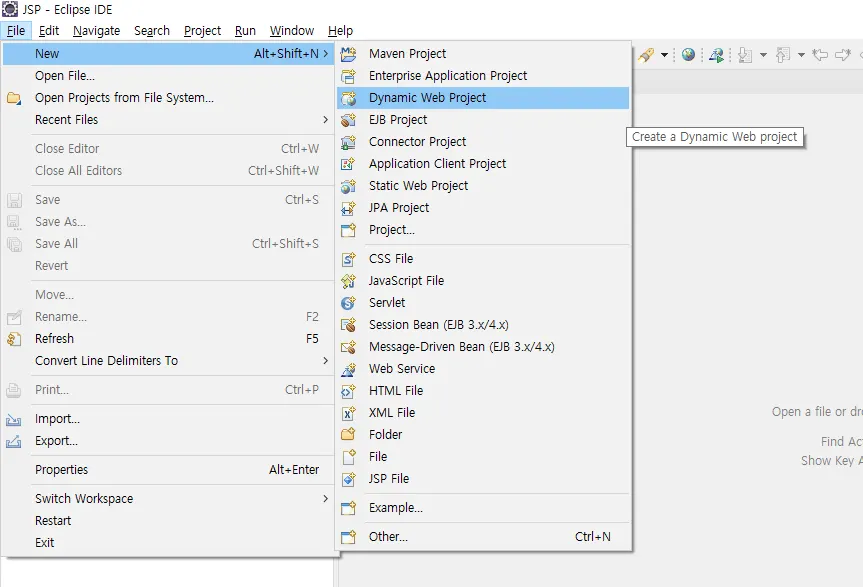Image resolution: width=863 pixels, height=587 pixels.
Task: Open dropdown arrow beside Previous Annotation icon
Action: [801, 55]
